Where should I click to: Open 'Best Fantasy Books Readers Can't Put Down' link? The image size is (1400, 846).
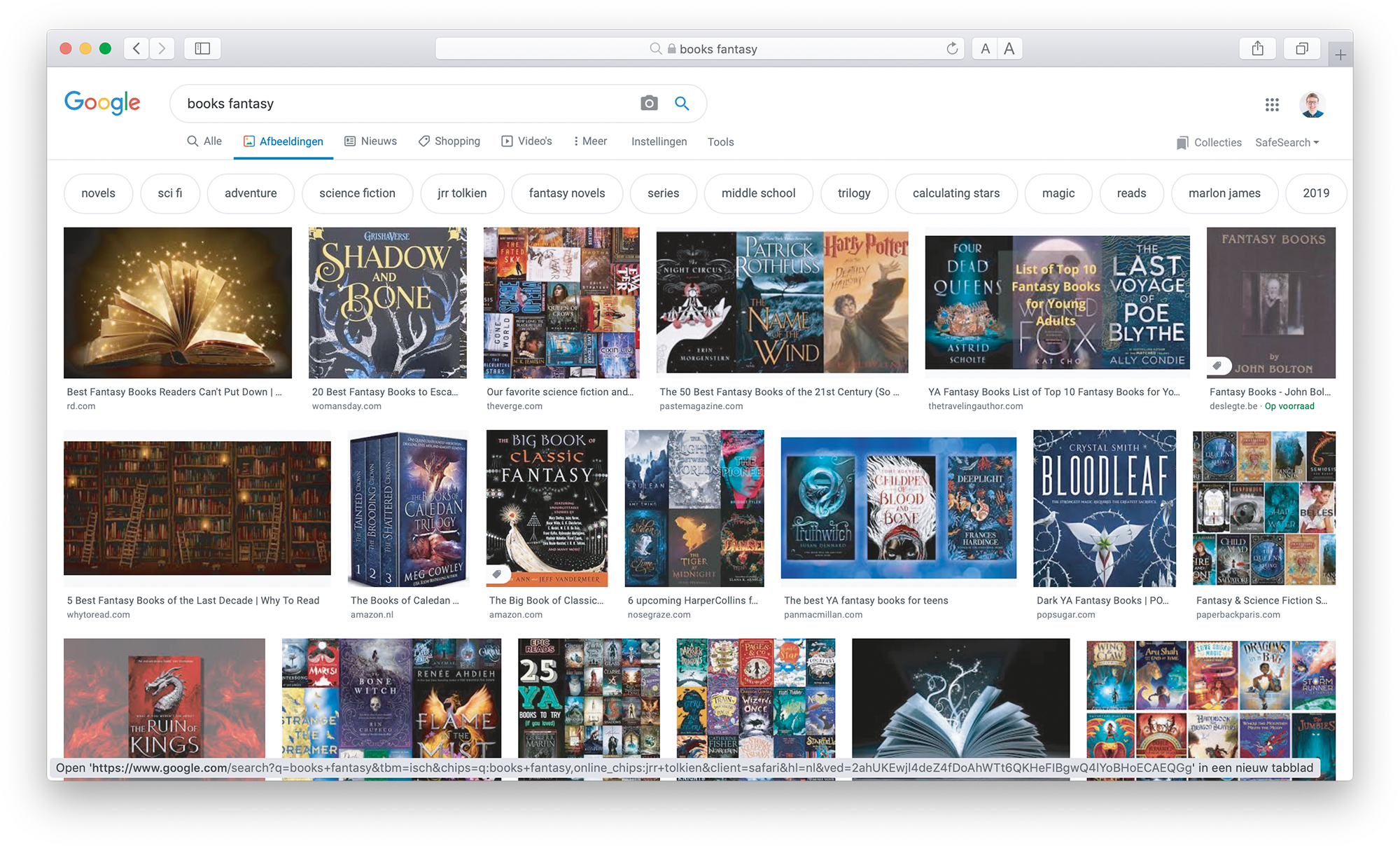[174, 392]
